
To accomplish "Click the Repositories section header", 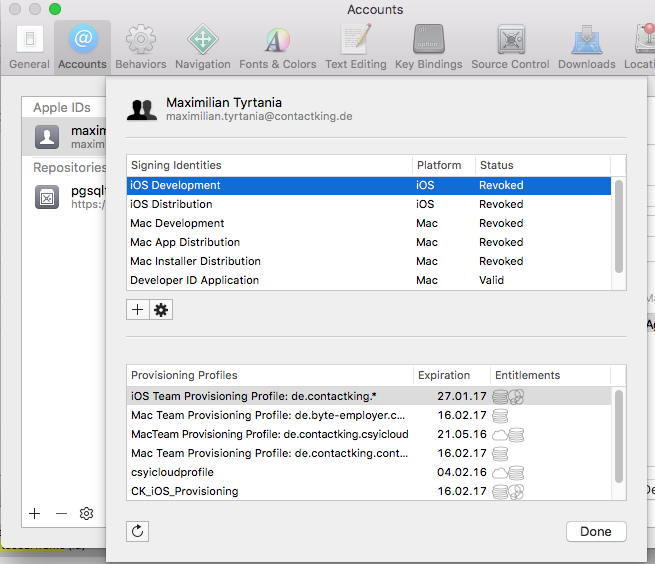I will (x=69, y=168).
